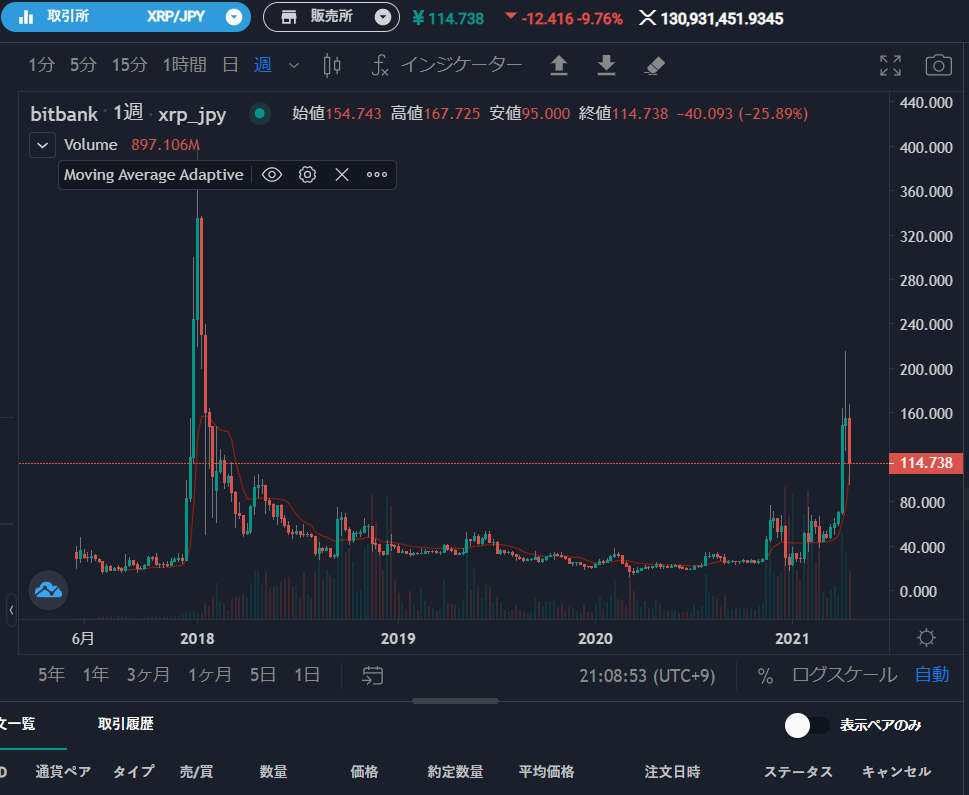Set chart range to 1日
This screenshot has width=969, height=795.
[307, 674]
